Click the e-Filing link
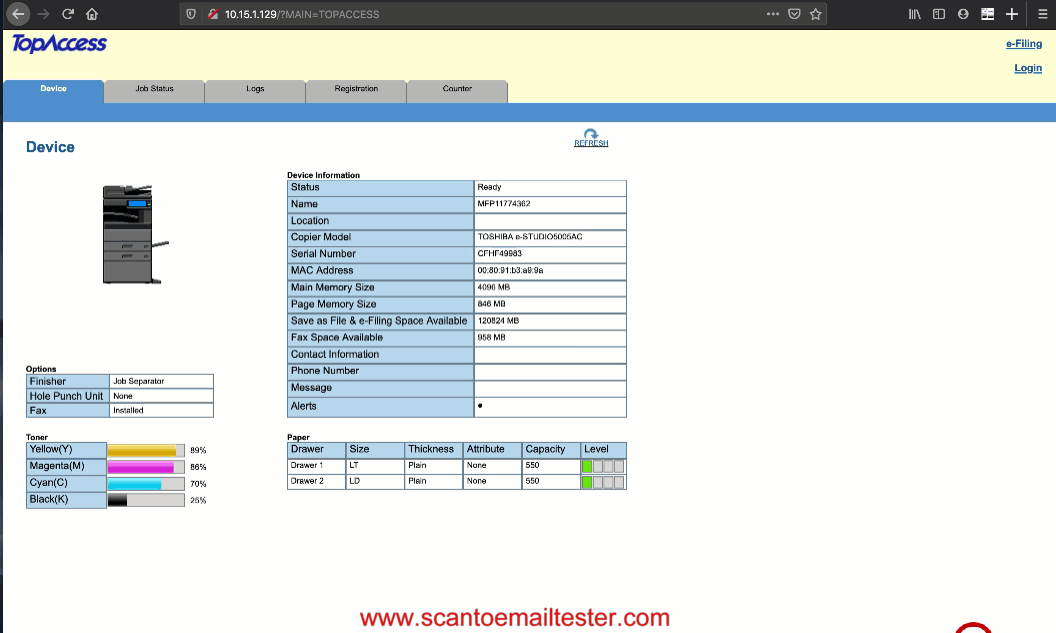The image size is (1056, 633). (x=1023, y=44)
